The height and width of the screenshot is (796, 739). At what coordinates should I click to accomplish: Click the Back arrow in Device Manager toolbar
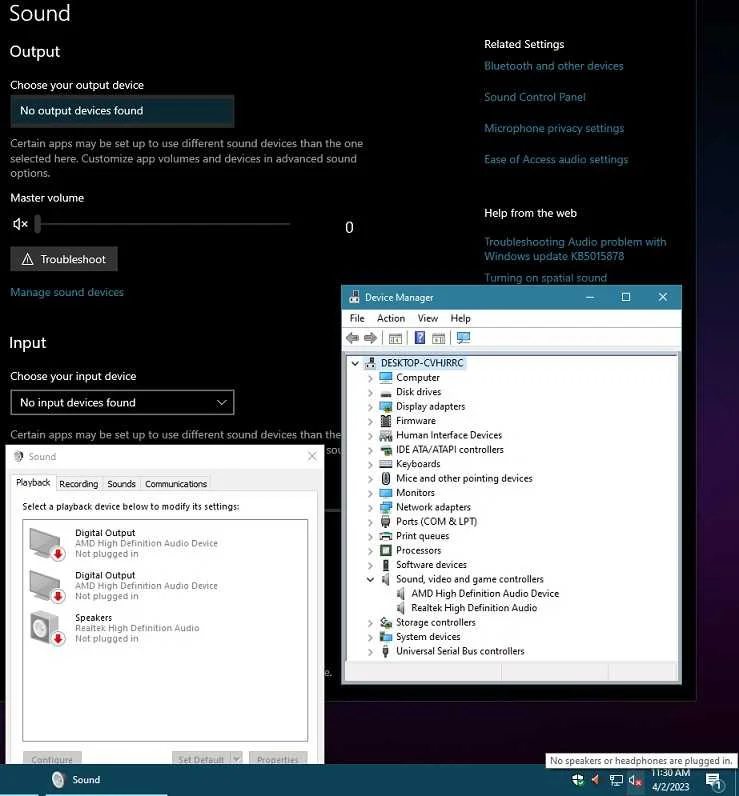[x=352, y=338]
